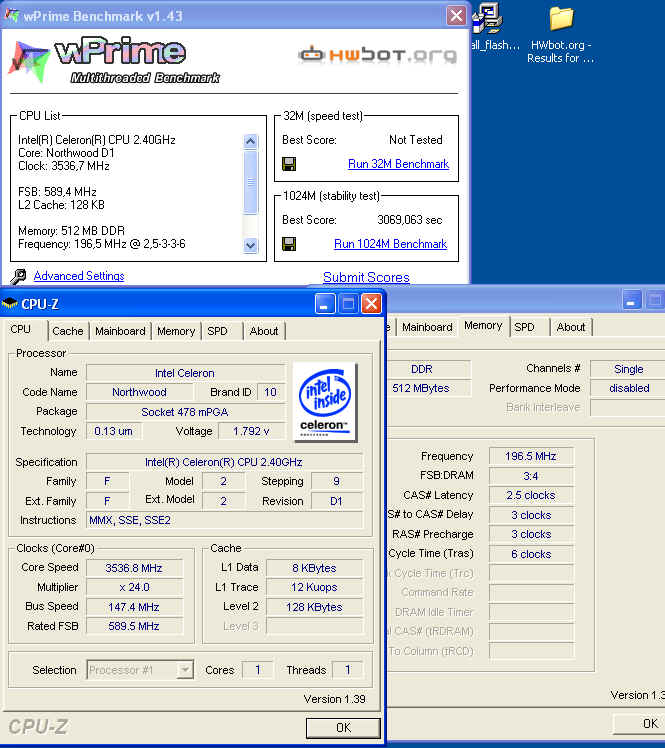The height and width of the screenshot is (748, 665).
Task: Close the front CPU-Z window
Action: point(371,303)
